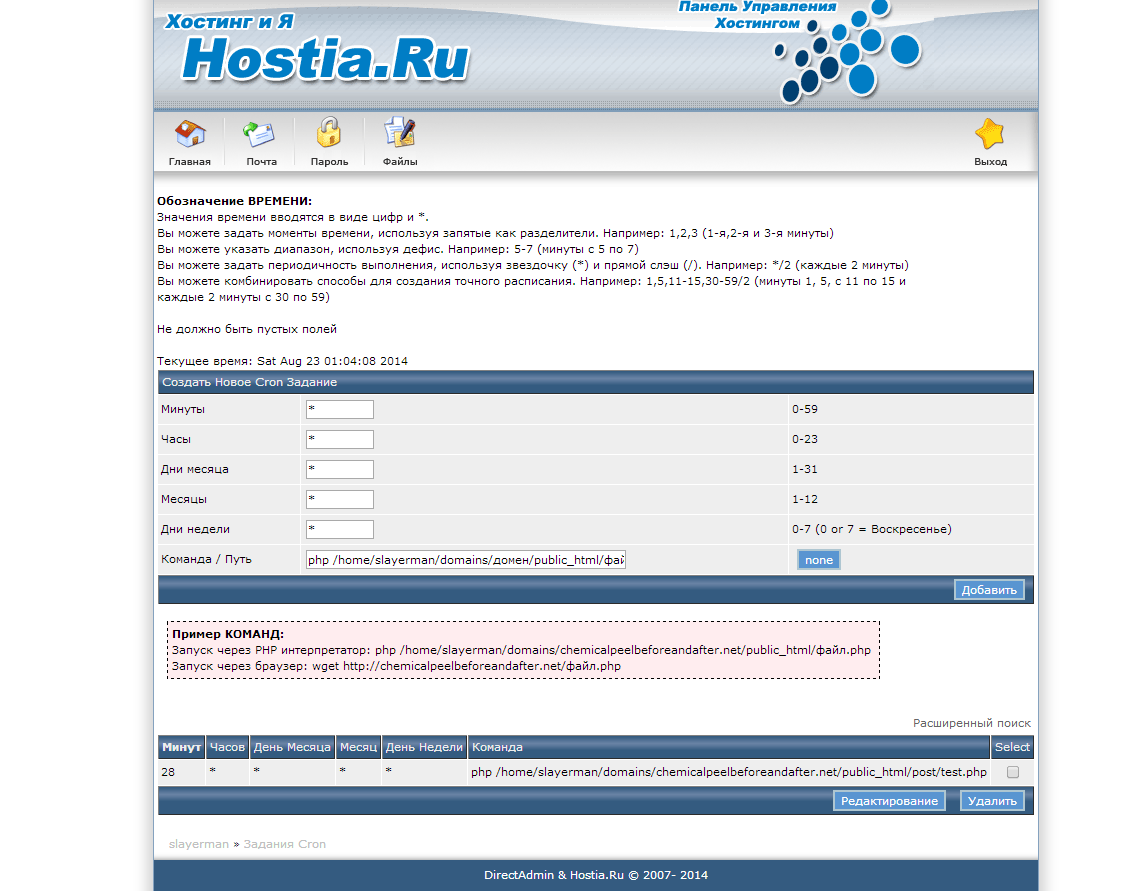Sort by the Месяц column header
Screen dimensions: 1131x891
point(358,747)
